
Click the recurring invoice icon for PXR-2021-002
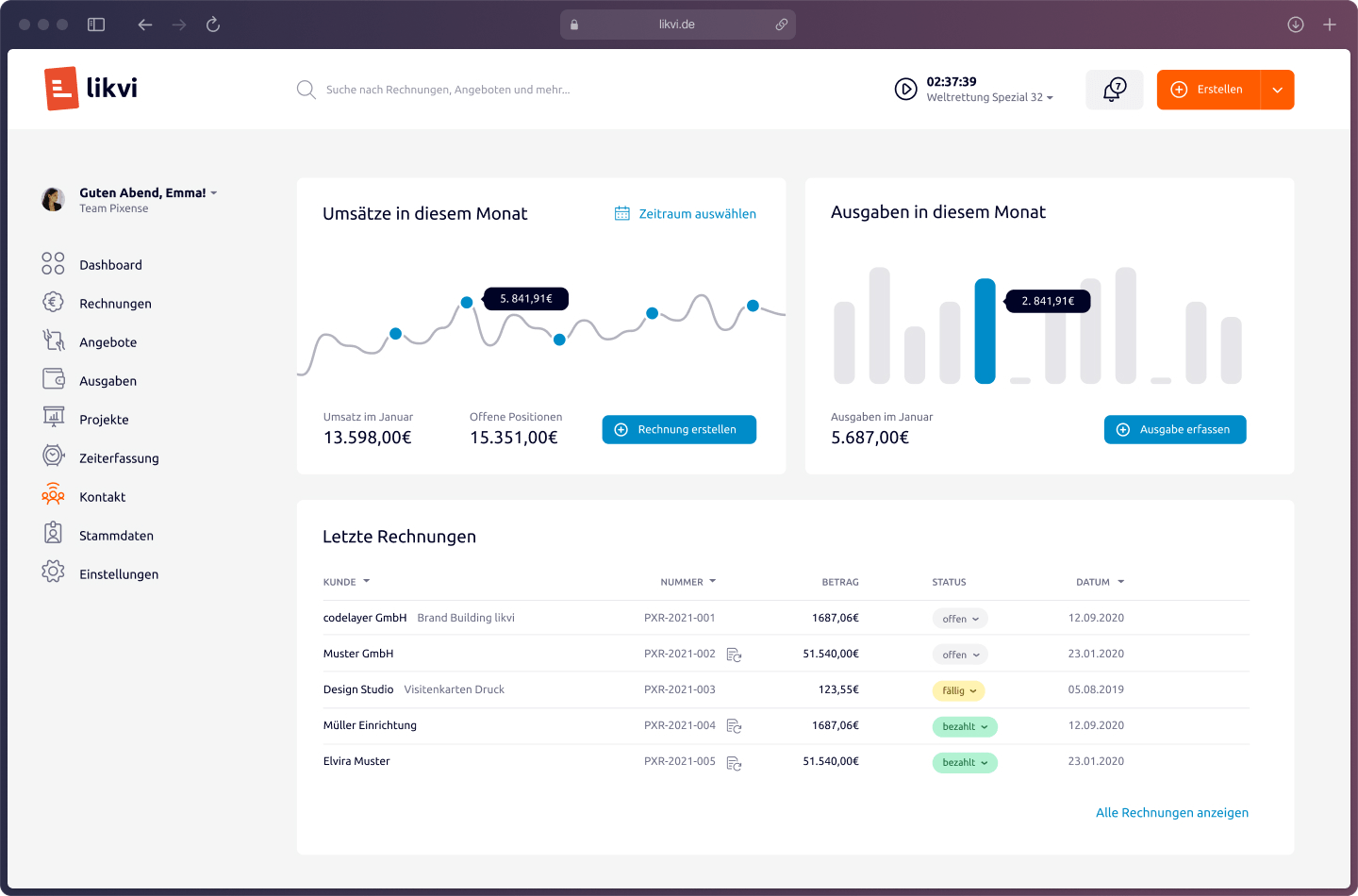[734, 655]
